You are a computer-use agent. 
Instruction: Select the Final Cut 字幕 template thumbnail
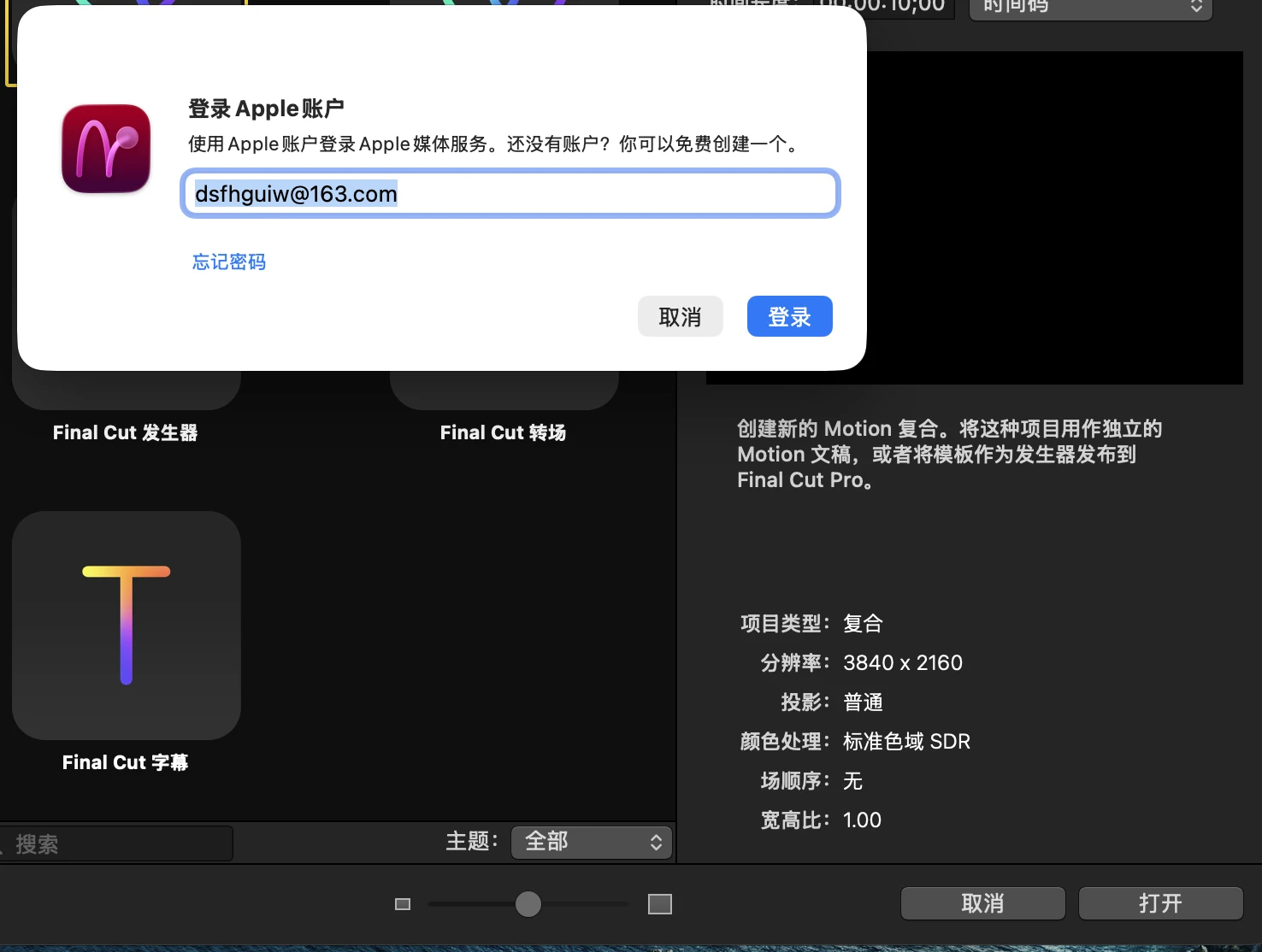pyautogui.click(x=127, y=626)
